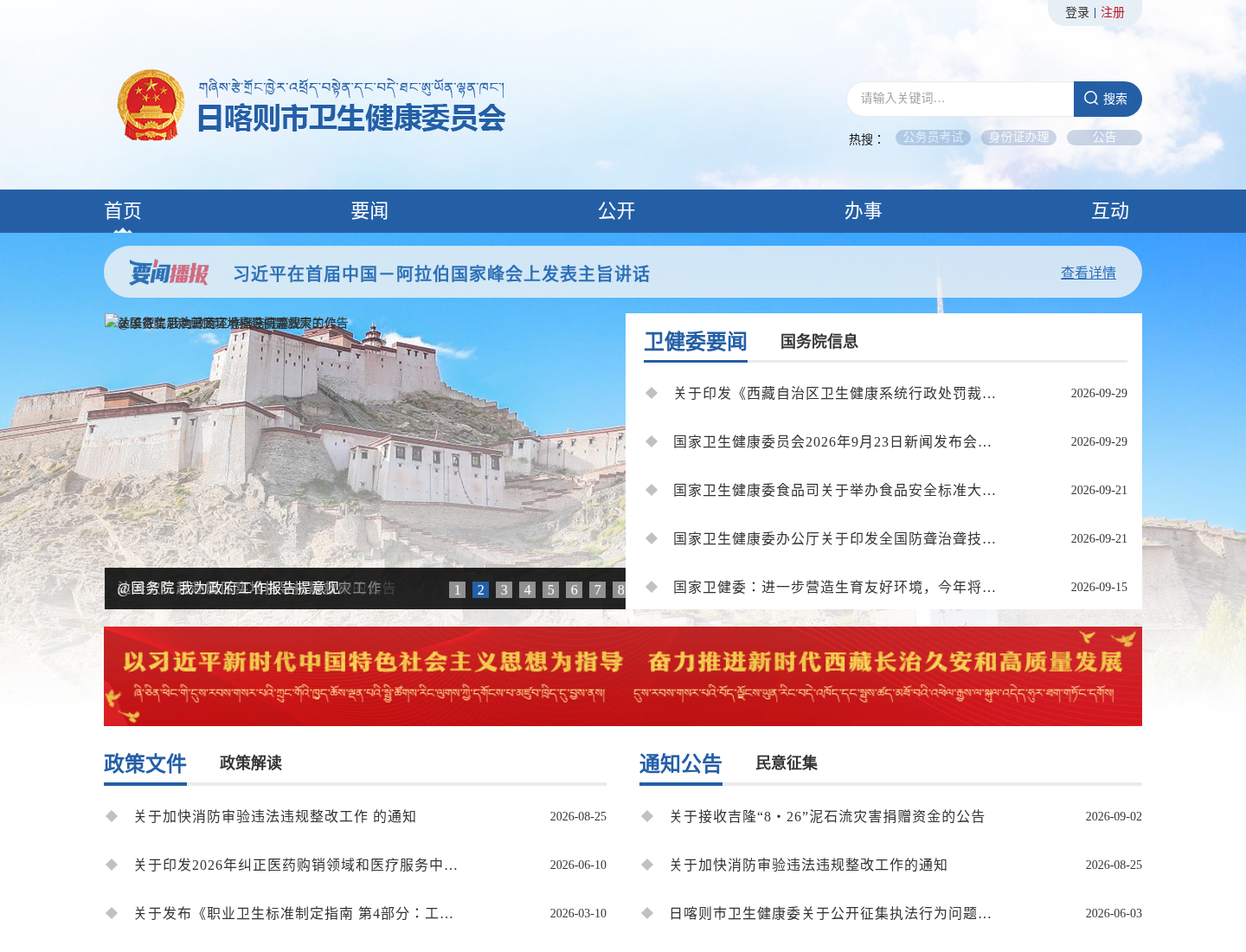Open policy 关于印发2026年纠正医药购销领域

point(296,865)
